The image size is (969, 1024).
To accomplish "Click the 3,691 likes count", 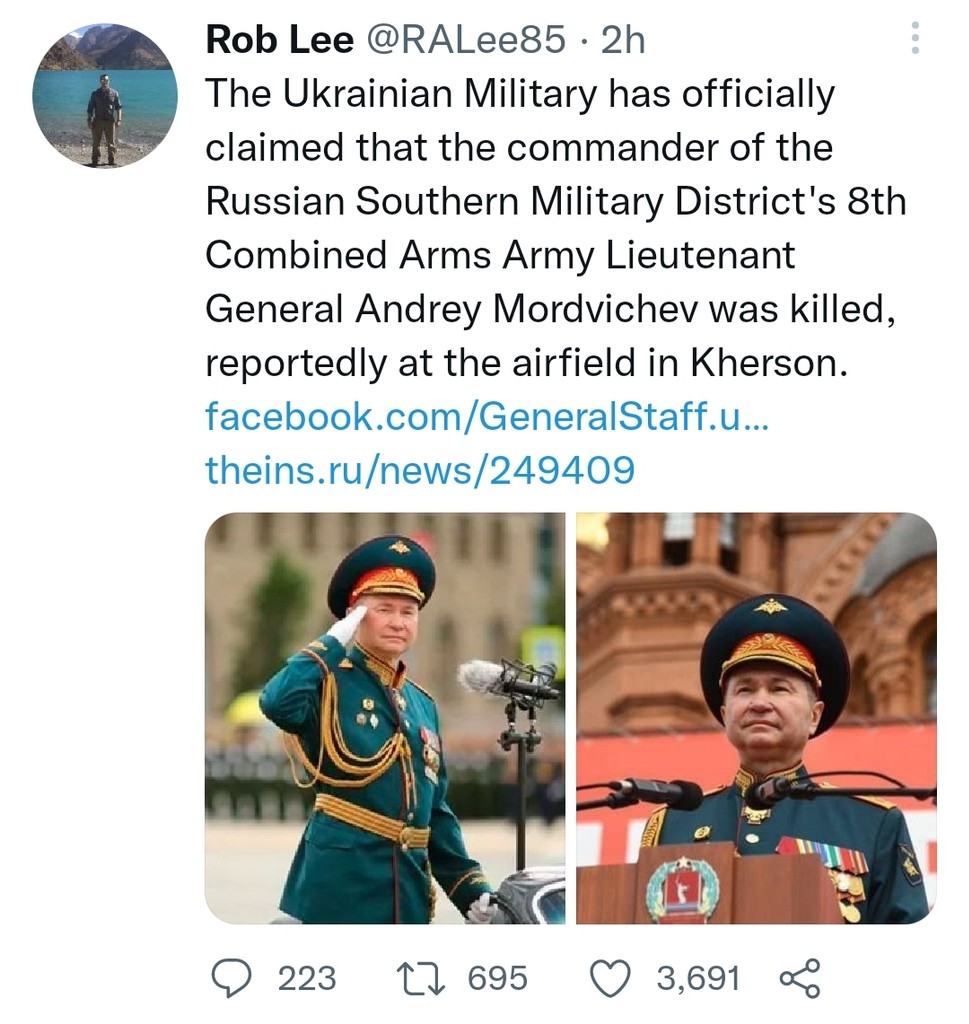I will point(698,977).
